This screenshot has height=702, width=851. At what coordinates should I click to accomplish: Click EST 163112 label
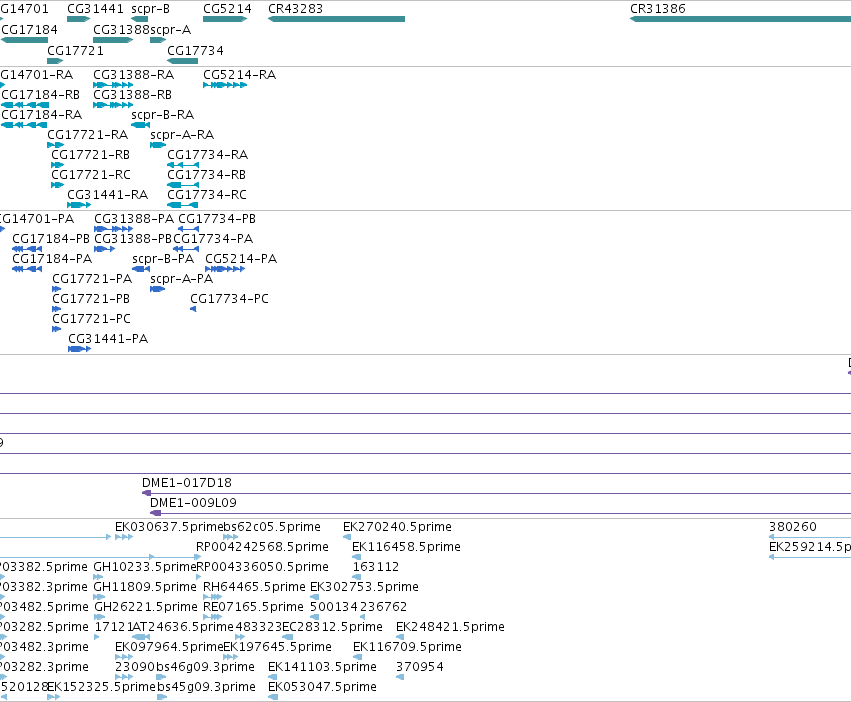376,567
